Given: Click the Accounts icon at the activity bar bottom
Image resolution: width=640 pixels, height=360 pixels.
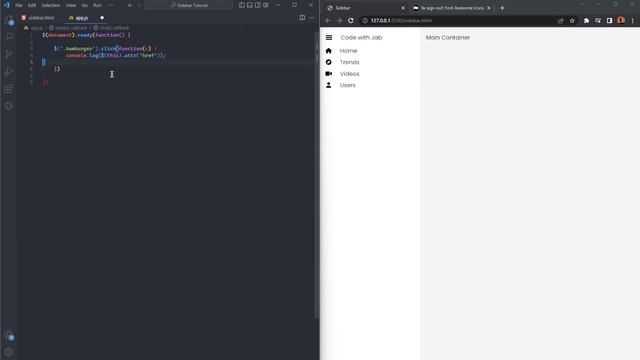Looking at the screenshot, I should [9, 336].
